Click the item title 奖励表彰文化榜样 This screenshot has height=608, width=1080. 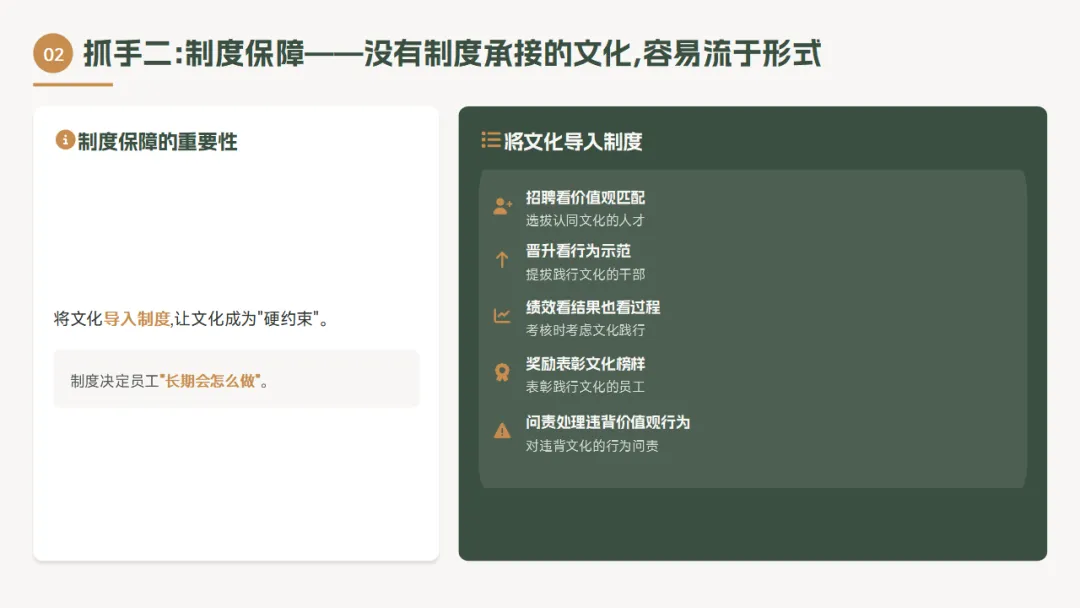point(585,364)
